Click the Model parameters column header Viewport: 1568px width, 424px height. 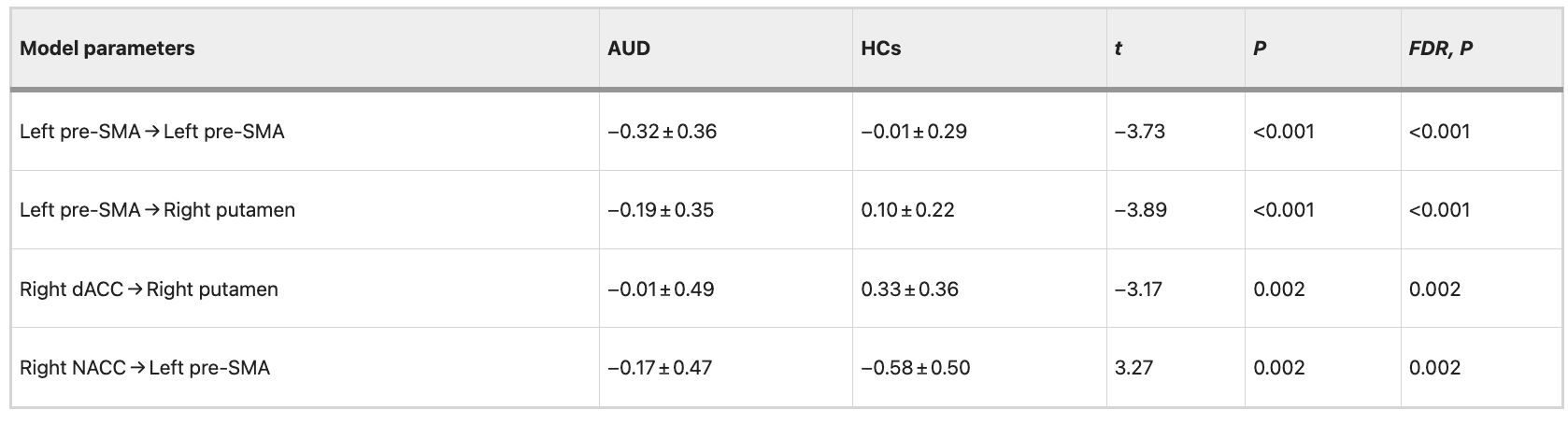[x=107, y=49]
